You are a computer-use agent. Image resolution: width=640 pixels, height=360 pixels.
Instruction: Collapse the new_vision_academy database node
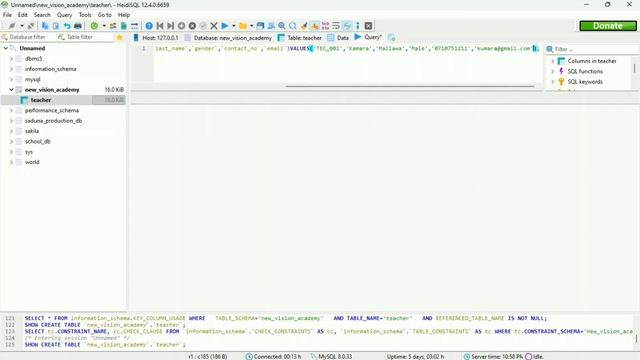click(x=11, y=89)
